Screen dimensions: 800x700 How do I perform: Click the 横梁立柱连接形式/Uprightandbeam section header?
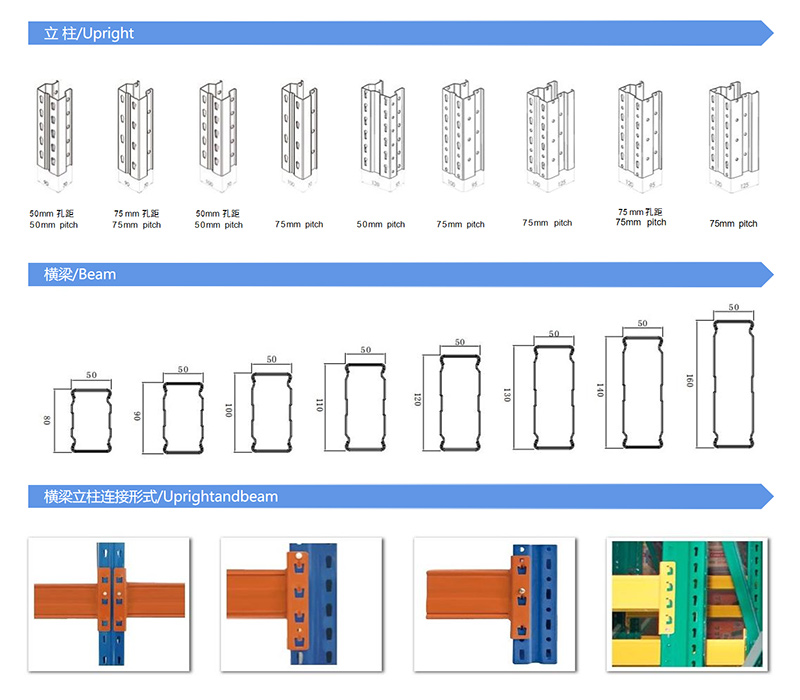[x=401, y=496]
